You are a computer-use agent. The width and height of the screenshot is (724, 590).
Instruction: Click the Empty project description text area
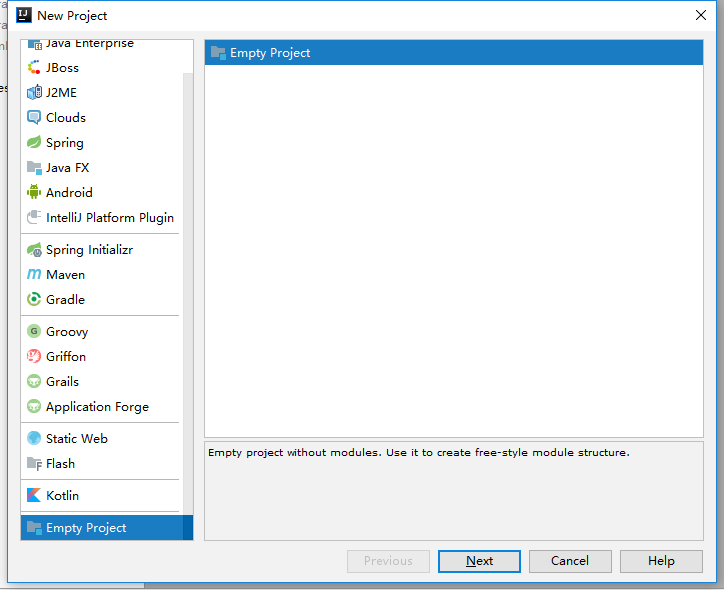point(454,491)
